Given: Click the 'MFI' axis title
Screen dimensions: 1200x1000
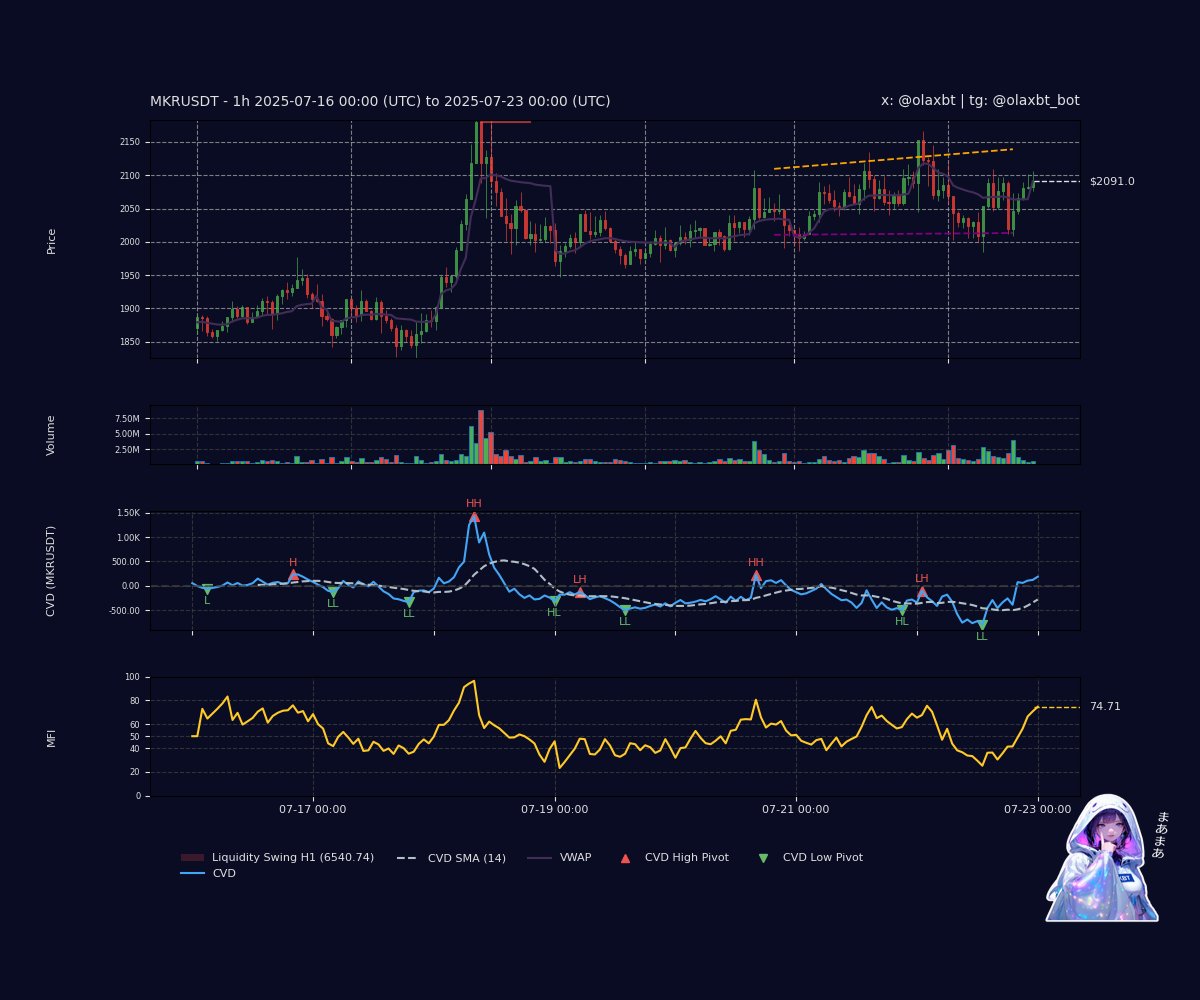Looking at the screenshot, I should click(x=51, y=738).
